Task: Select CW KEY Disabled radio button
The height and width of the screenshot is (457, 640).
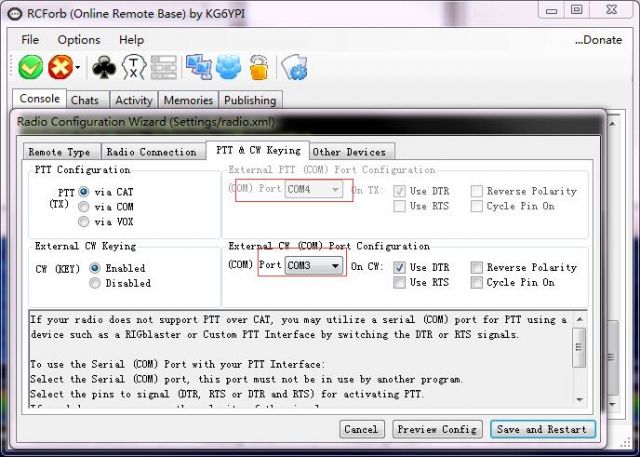Action: point(95,283)
